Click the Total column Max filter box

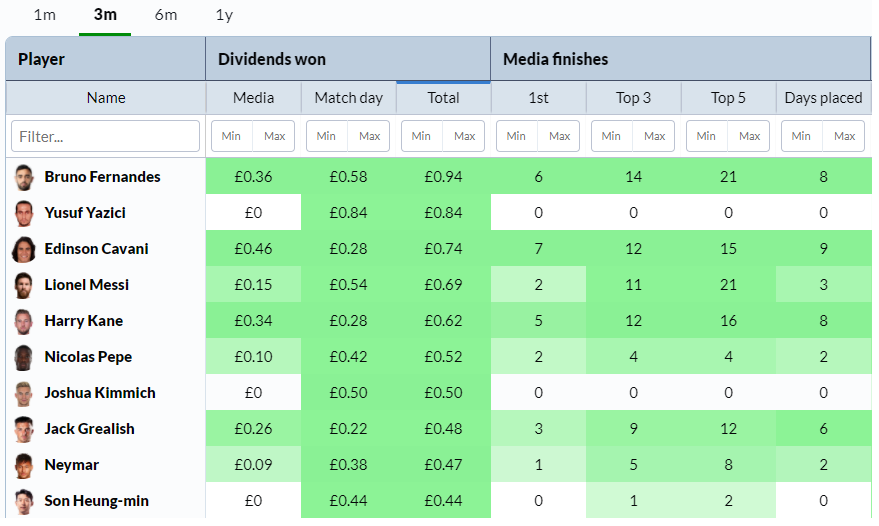tap(464, 136)
